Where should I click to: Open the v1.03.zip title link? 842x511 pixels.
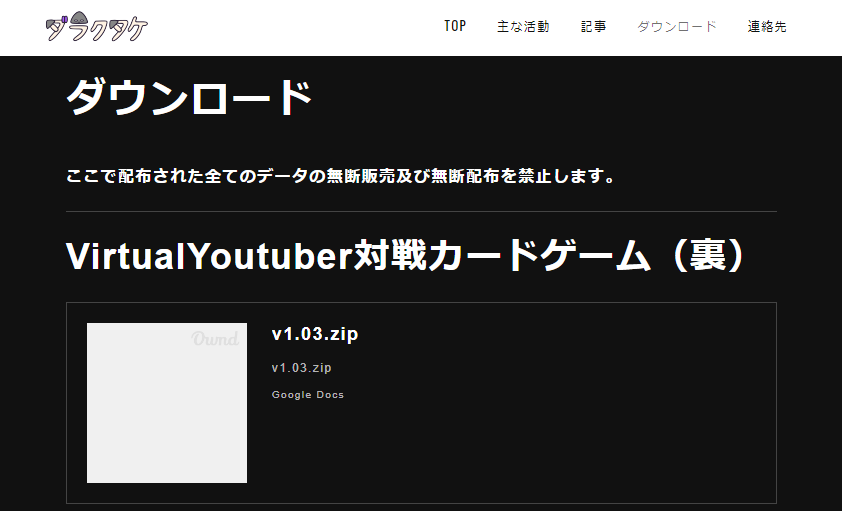tap(315, 334)
